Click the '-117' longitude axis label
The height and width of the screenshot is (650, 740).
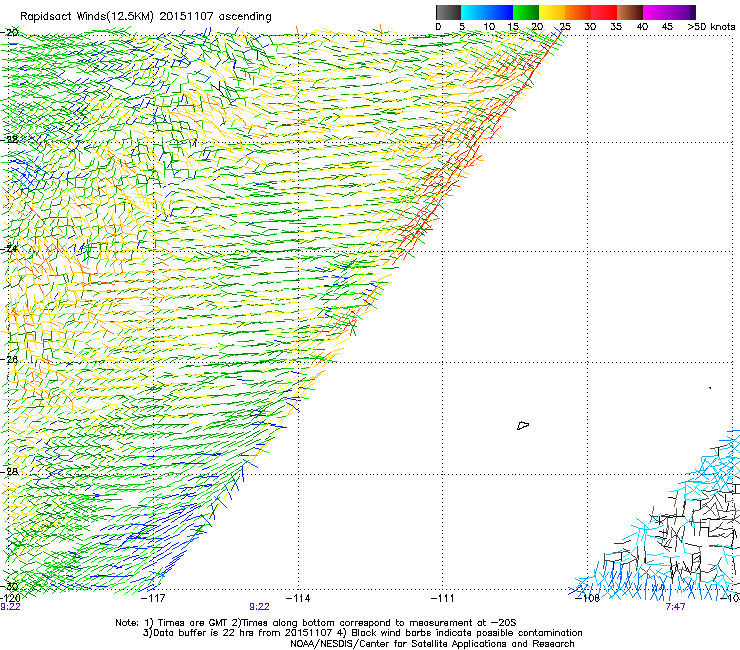tap(153, 598)
